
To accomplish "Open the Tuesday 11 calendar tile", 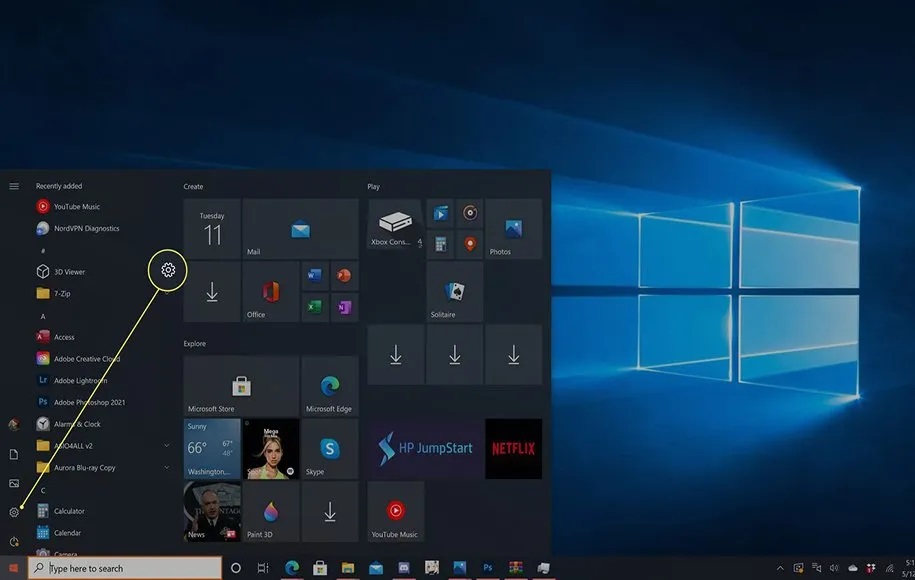I will coord(212,229).
